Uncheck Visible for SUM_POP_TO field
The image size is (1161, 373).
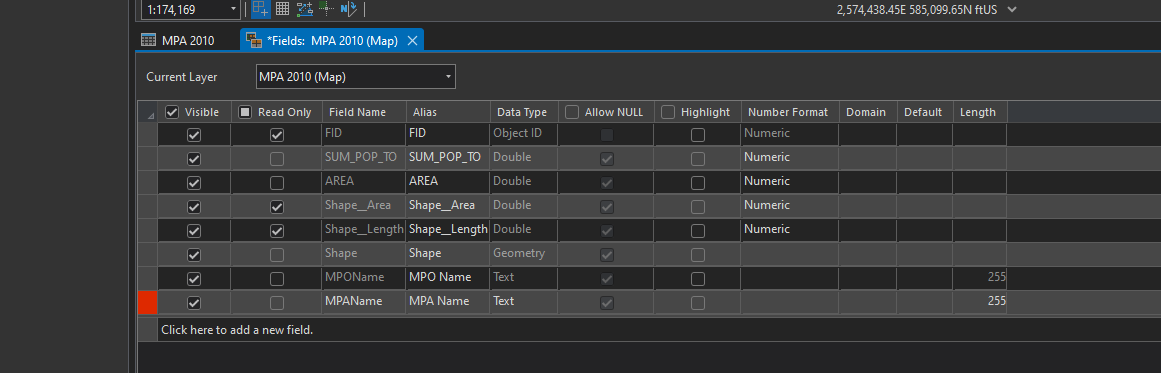(194, 159)
